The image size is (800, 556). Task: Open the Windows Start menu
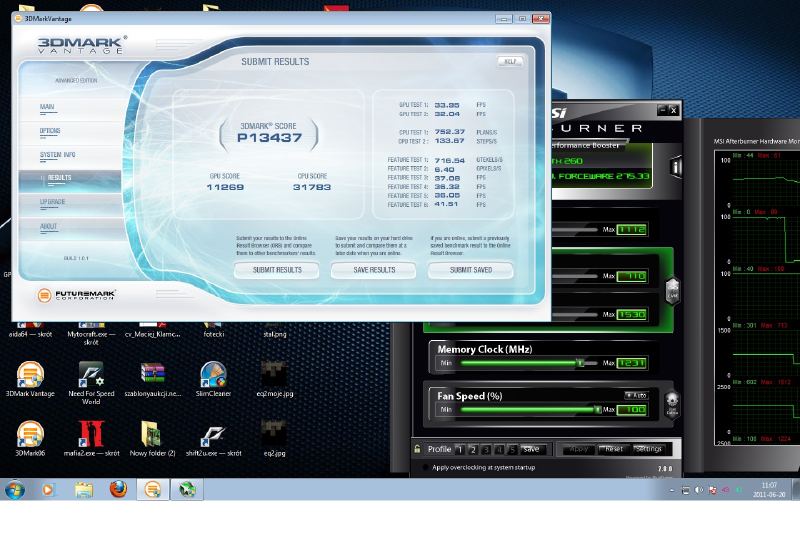point(14,490)
